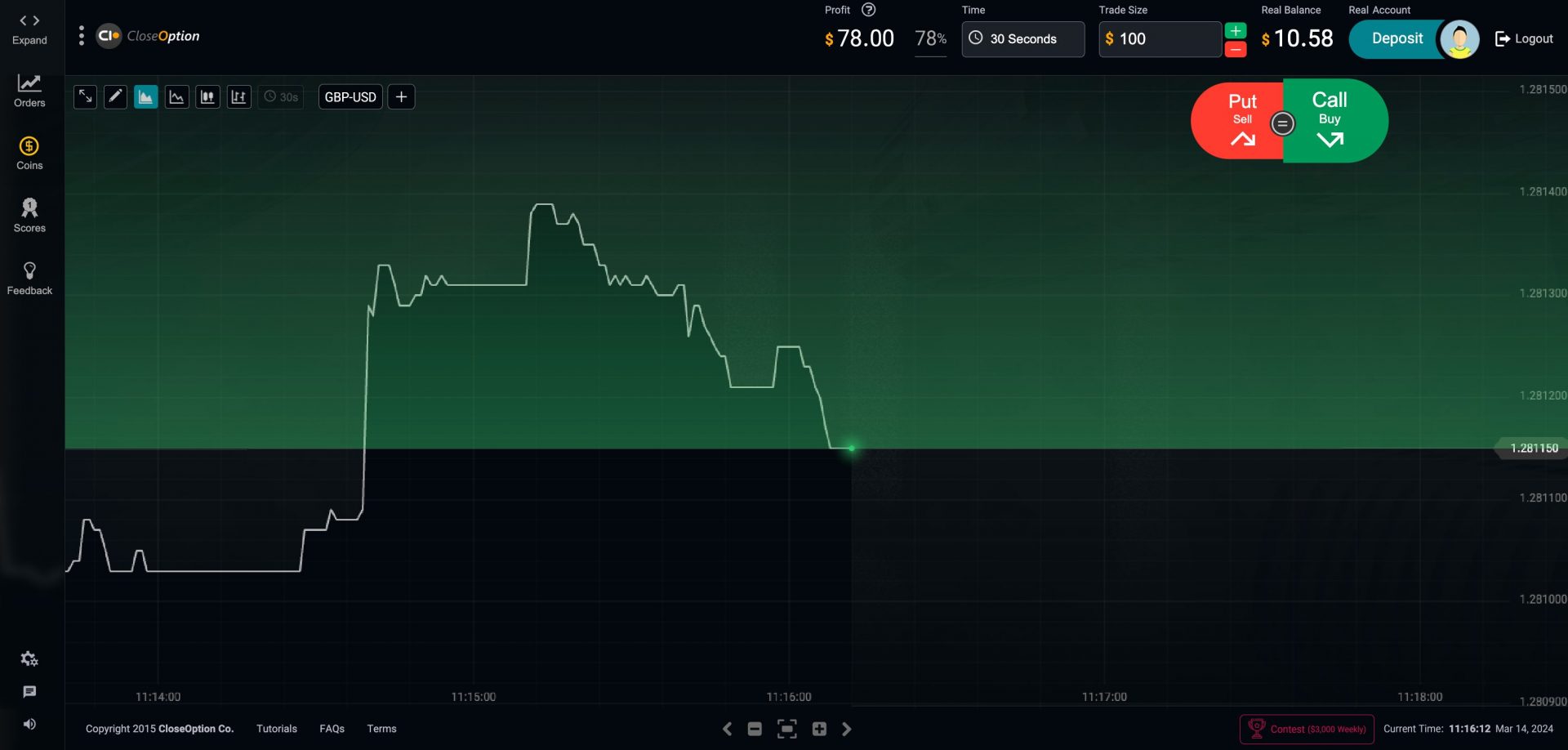Expand the sidebar with Expand icon
Image resolution: width=1568 pixels, height=750 pixels.
coord(29,29)
